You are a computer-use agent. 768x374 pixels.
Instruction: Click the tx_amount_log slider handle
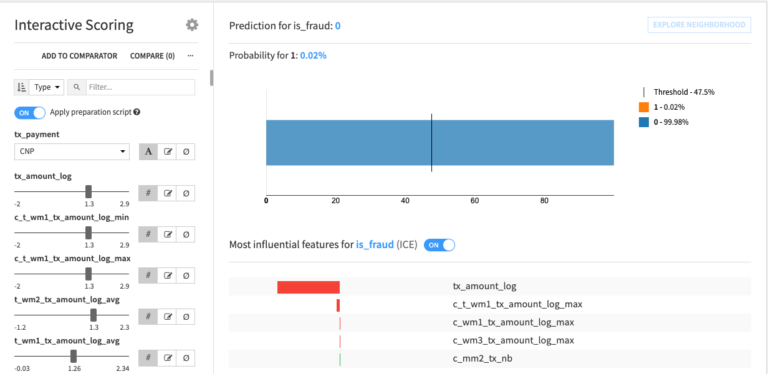tap(89, 191)
